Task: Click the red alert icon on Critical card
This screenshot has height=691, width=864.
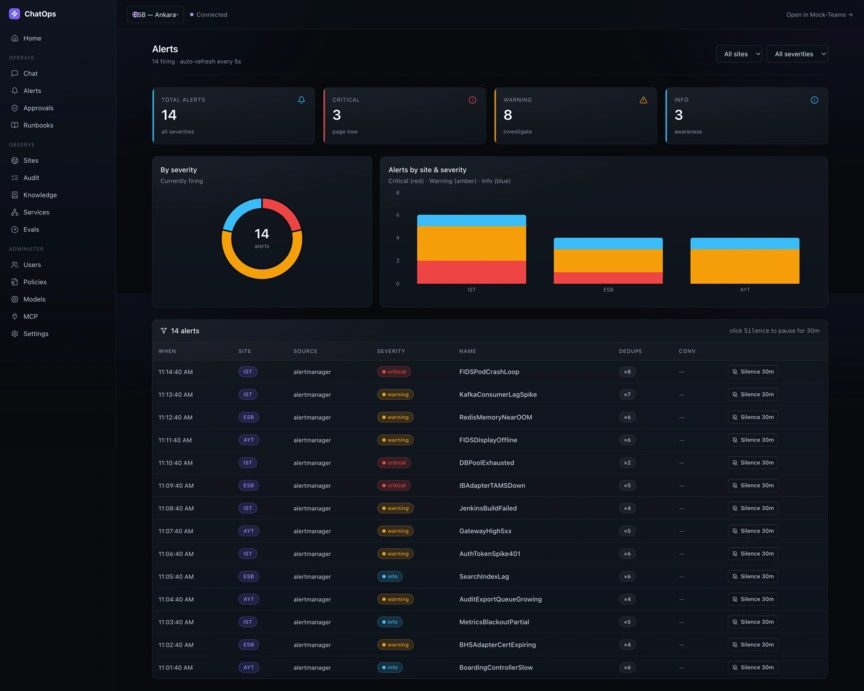Action: 472,100
